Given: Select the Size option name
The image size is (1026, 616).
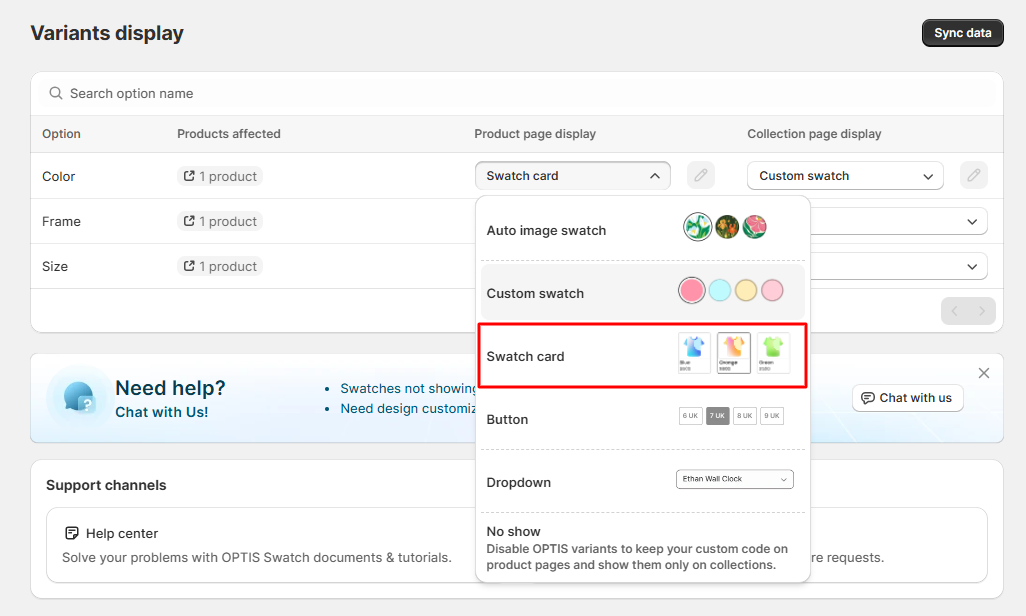Looking at the screenshot, I should [x=55, y=266].
